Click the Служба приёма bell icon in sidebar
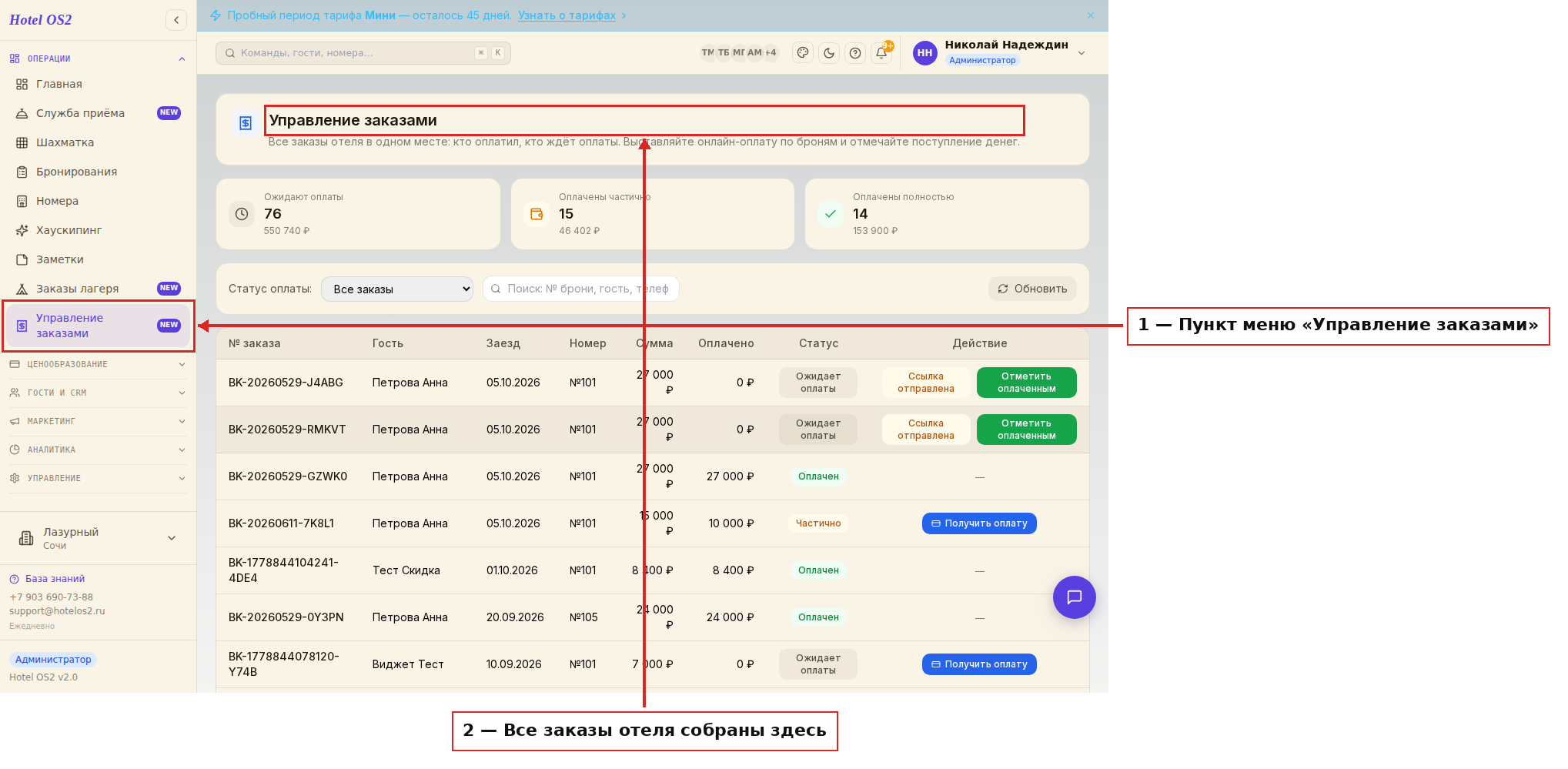The image size is (1568, 769). pyautogui.click(x=22, y=113)
